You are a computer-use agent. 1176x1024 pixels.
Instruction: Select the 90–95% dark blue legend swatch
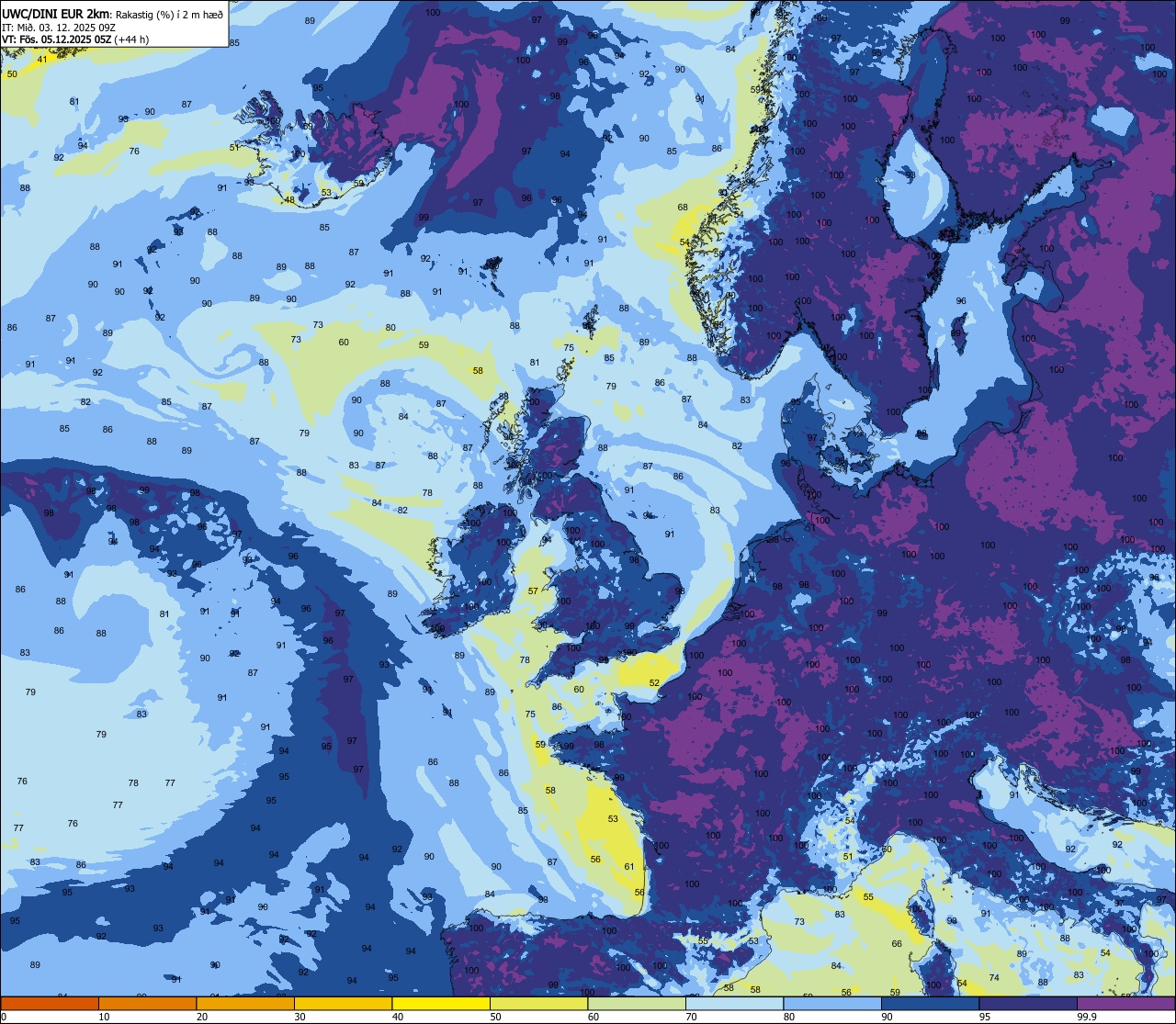[930, 1004]
